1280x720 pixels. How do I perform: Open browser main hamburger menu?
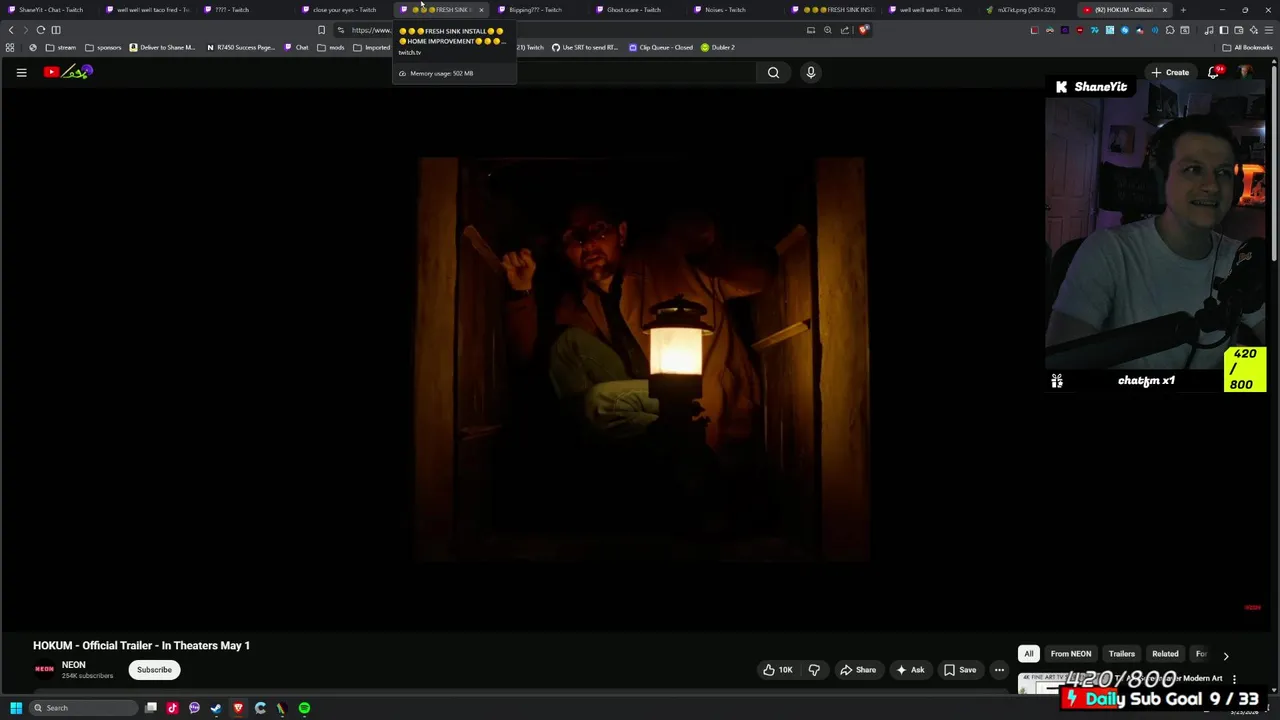pyautogui.click(x=1269, y=30)
